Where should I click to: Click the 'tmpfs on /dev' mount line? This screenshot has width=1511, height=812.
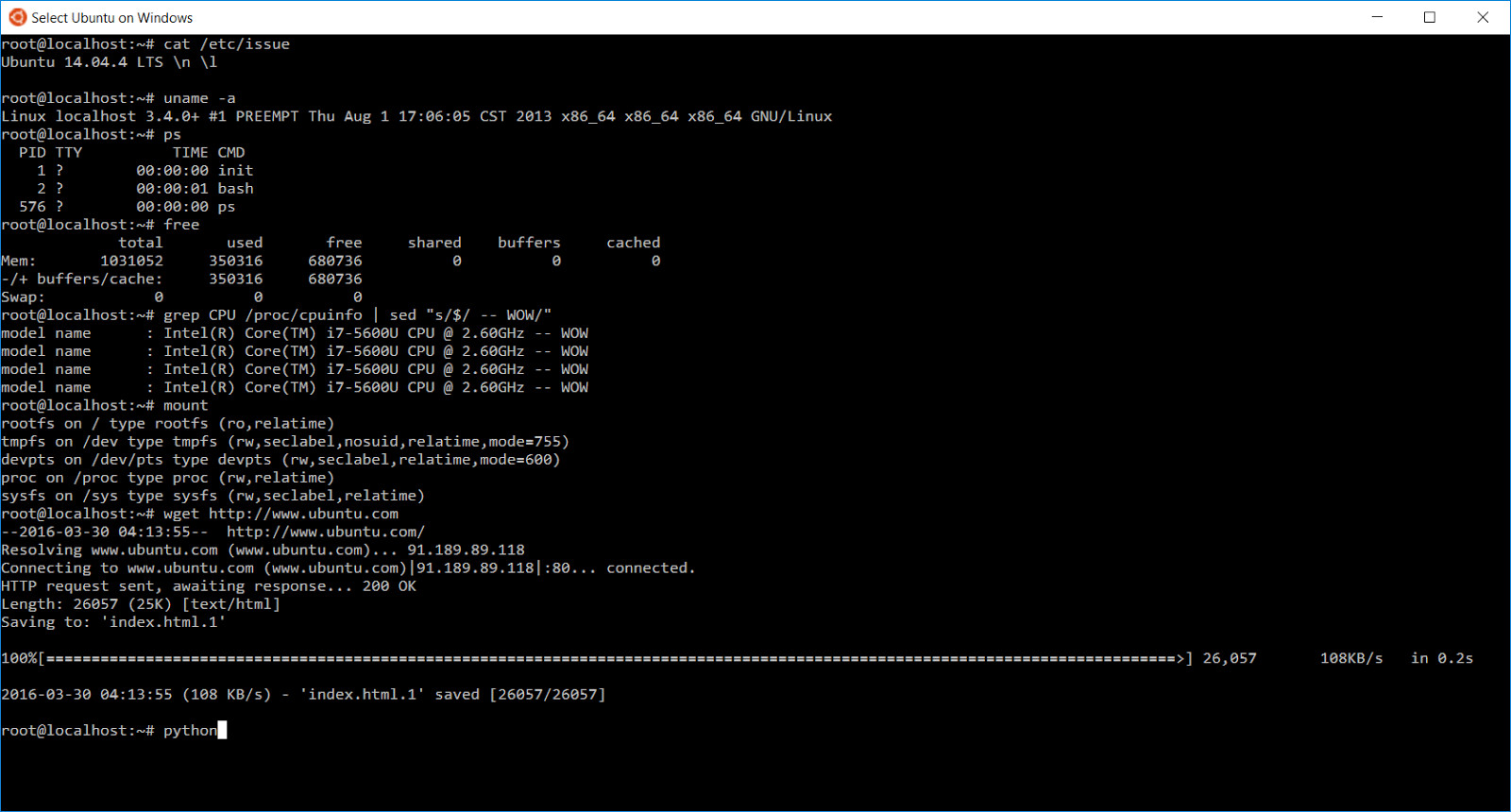[x=285, y=442]
